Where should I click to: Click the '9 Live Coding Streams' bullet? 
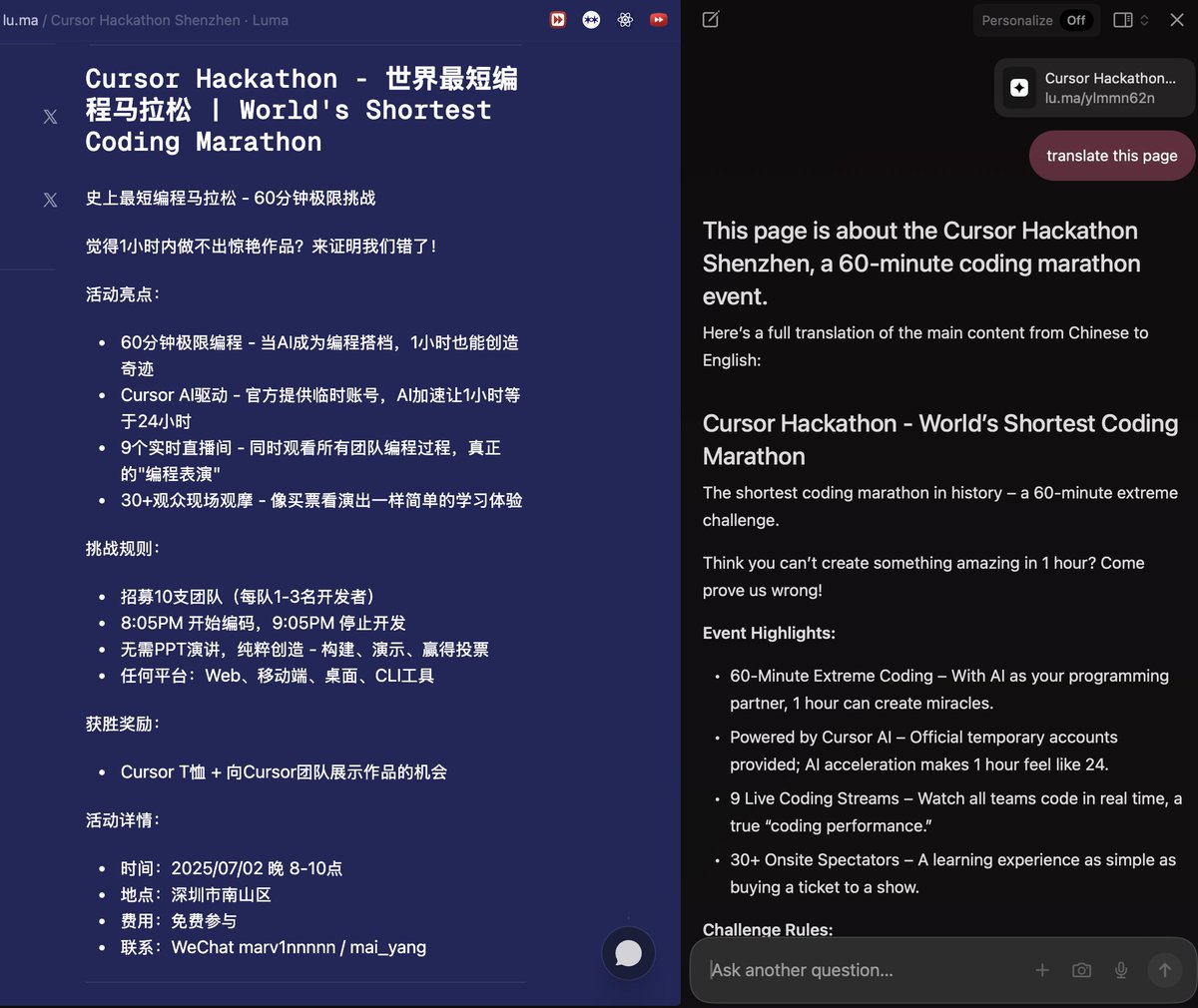click(x=955, y=812)
